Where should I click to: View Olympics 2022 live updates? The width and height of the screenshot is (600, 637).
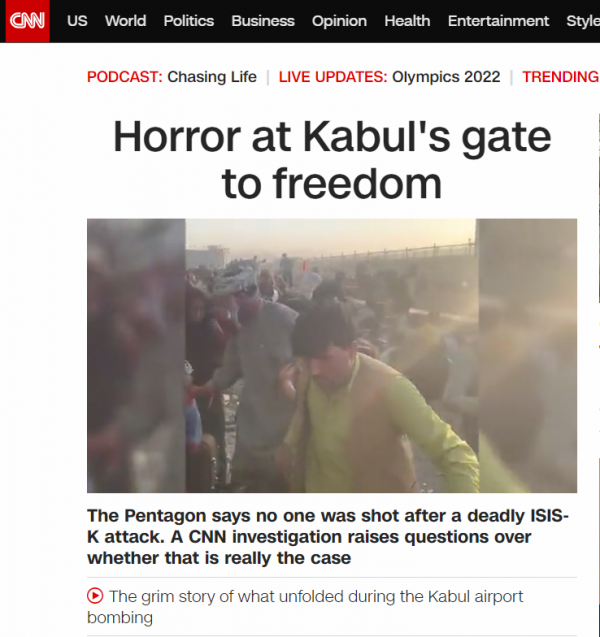pos(446,77)
